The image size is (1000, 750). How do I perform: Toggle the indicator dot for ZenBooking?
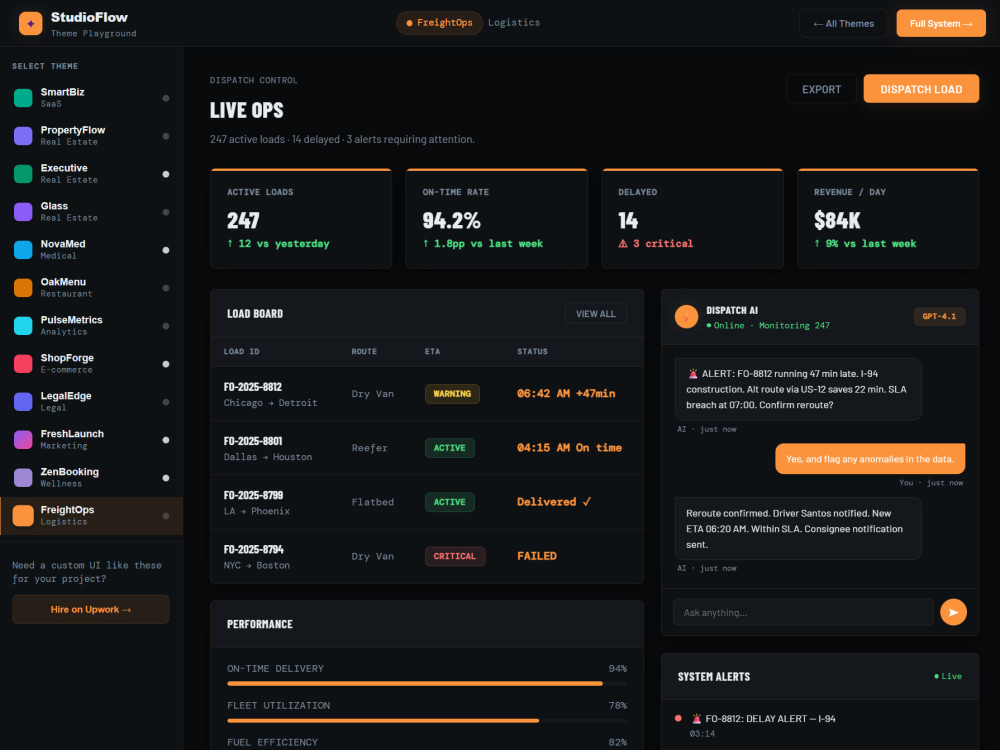(166, 478)
